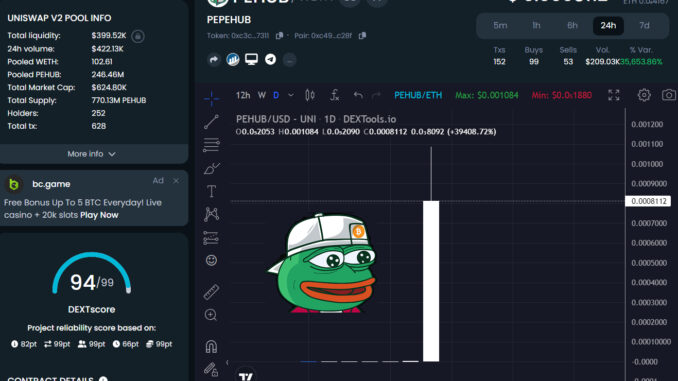Image resolution: width=678 pixels, height=381 pixels.
Task: Click the PEPEHUB token title
Action: [229, 20]
